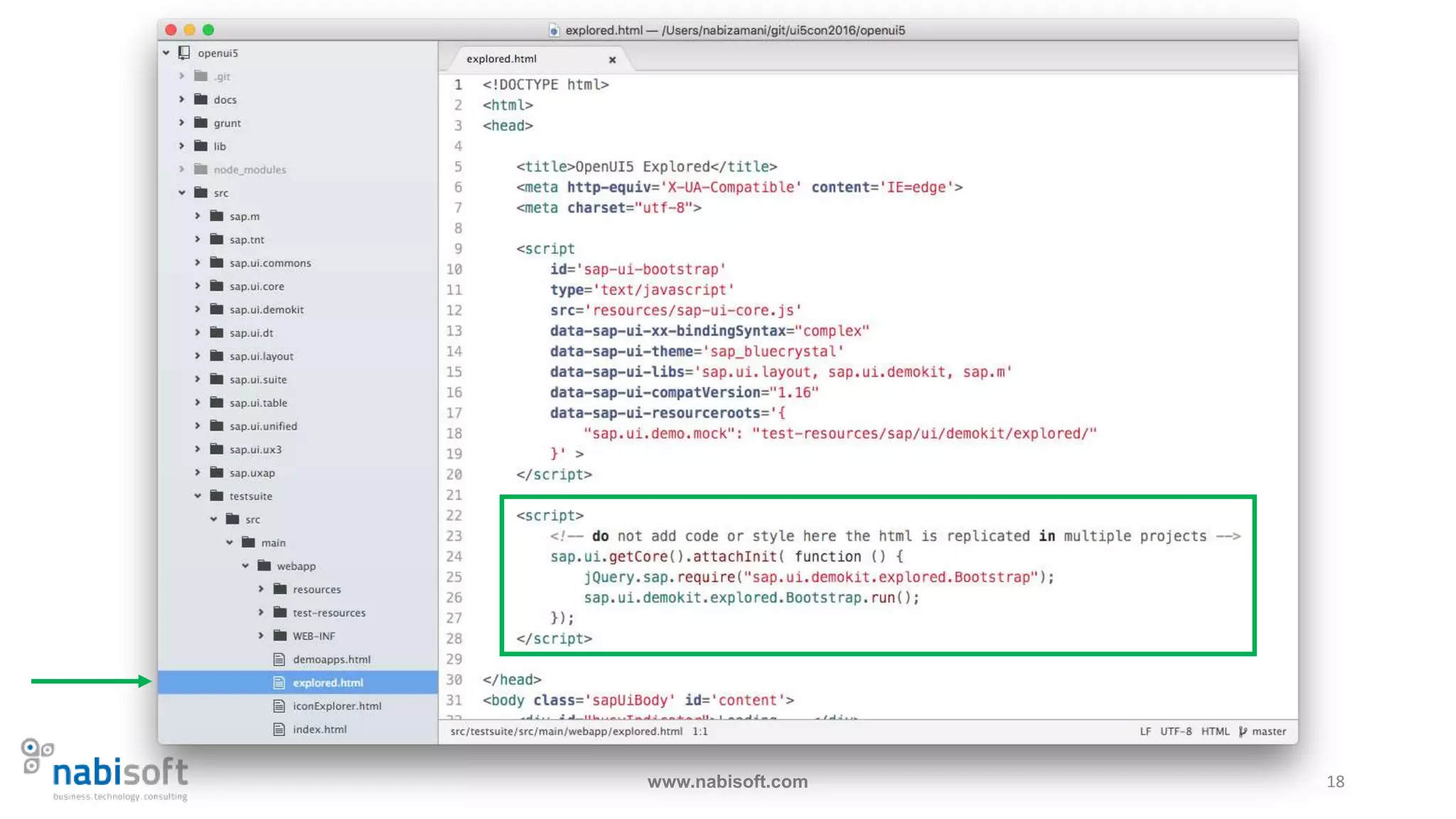Expand the test-resources folder
The width and height of the screenshot is (1456, 819).
coord(261,612)
